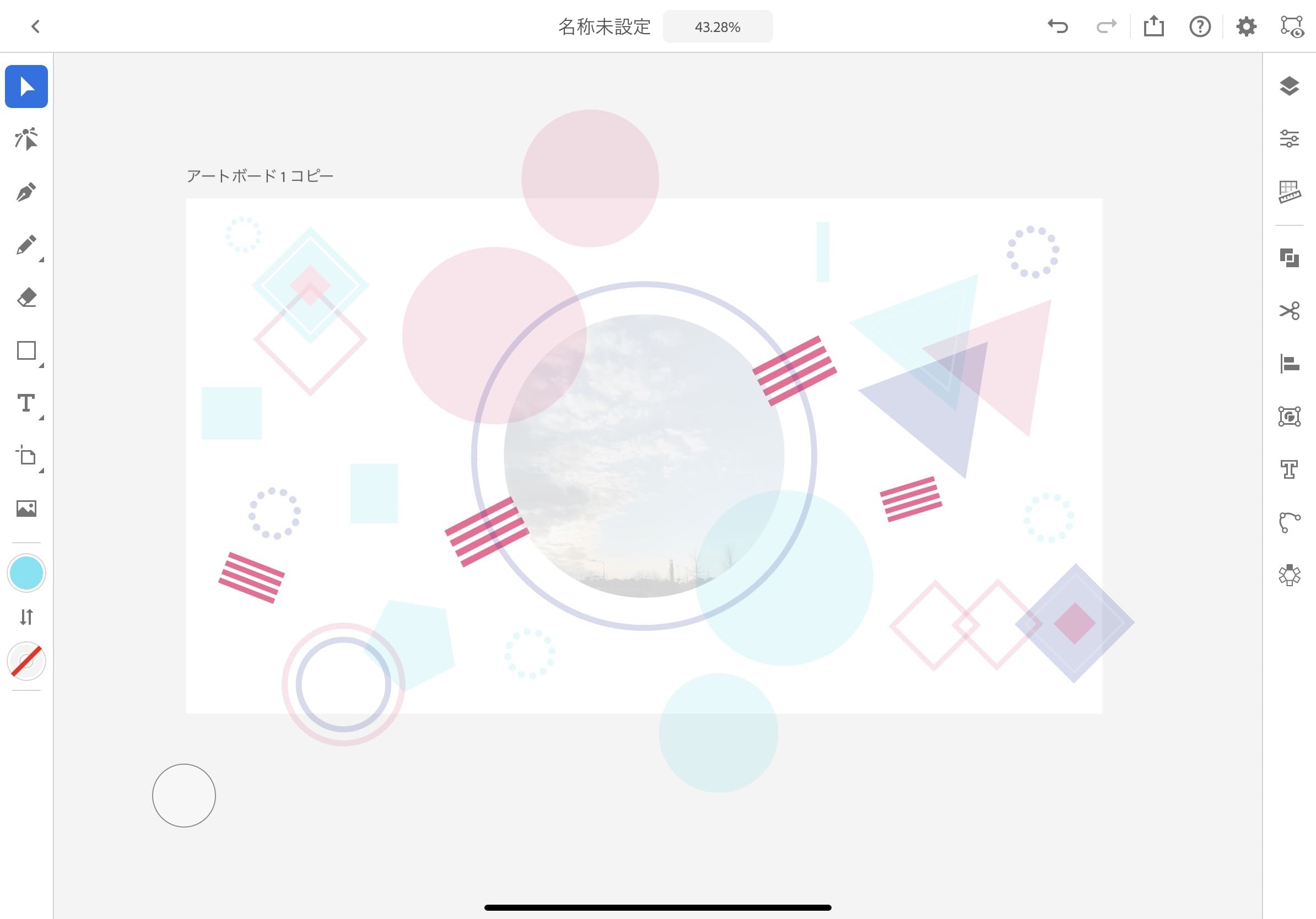The image size is (1316, 919).
Task: Open app settings gear
Action: [x=1246, y=26]
